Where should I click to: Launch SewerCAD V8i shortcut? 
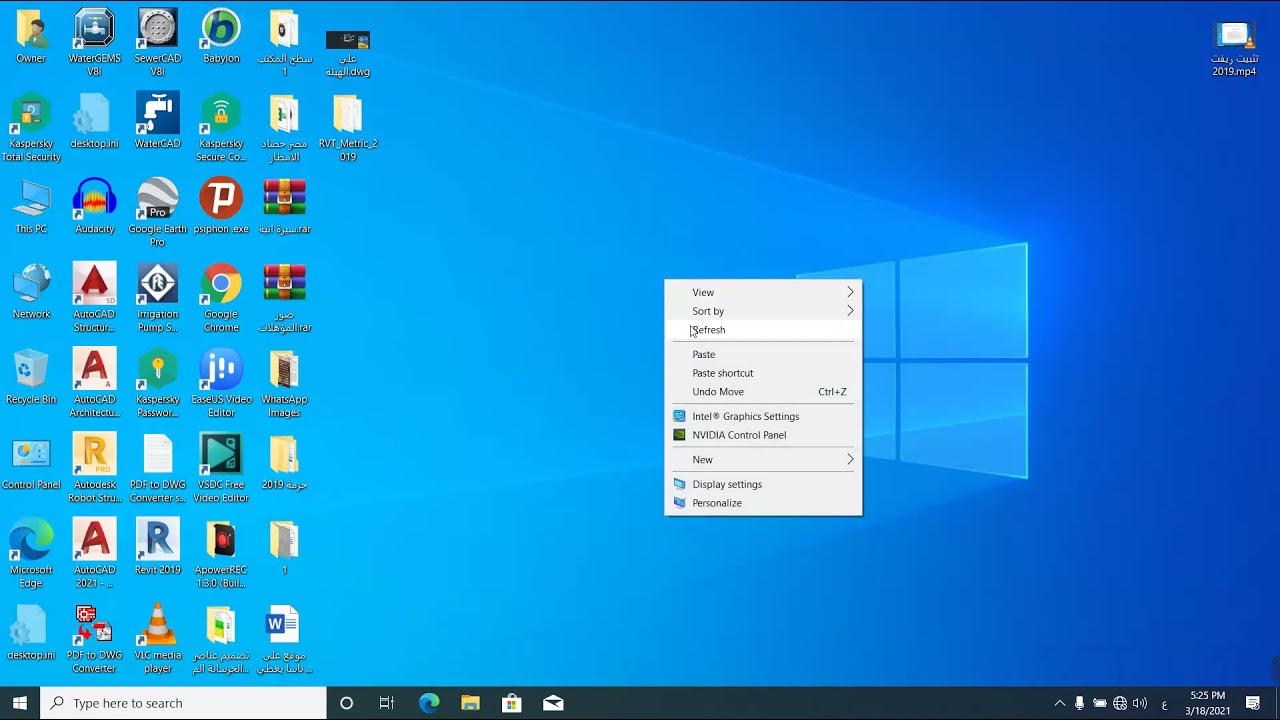coord(157,43)
